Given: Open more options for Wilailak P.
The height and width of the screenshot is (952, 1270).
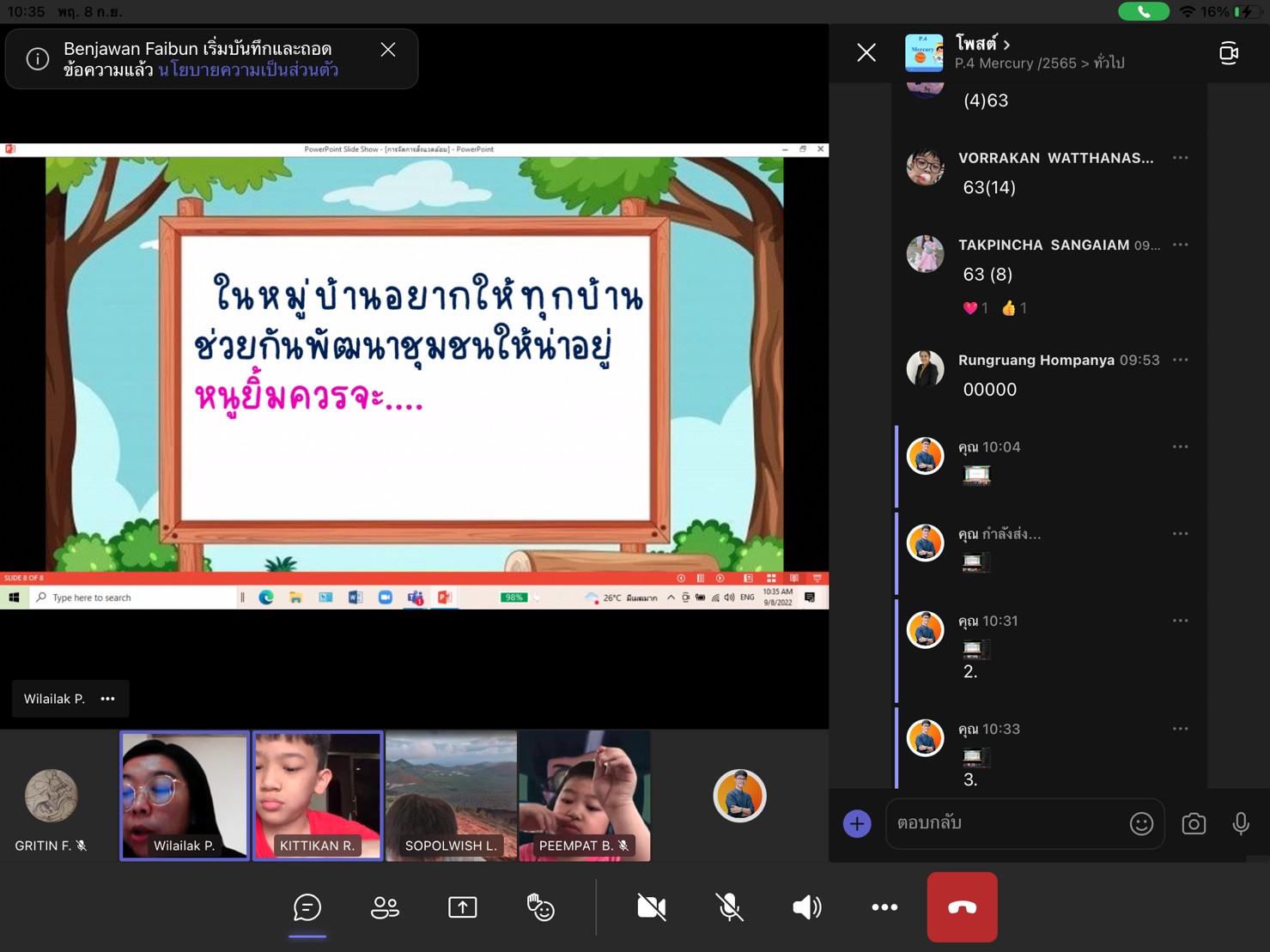Looking at the screenshot, I should [108, 699].
